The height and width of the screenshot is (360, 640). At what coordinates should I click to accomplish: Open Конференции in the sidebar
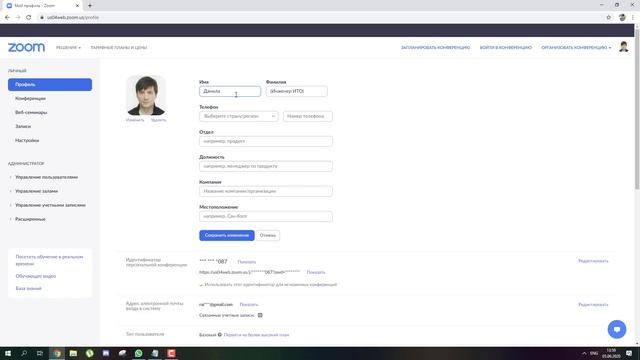30,99
